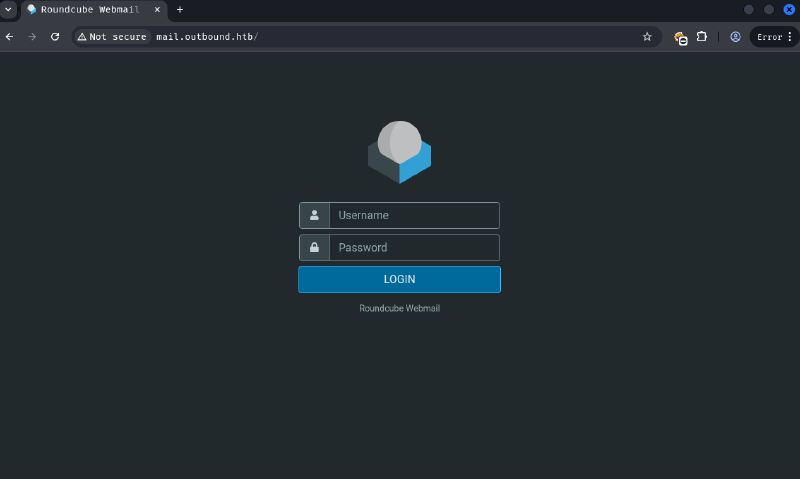The image size is (800, 479).
Task: Click the Roundcube cube logo
Action: point(399,152)
